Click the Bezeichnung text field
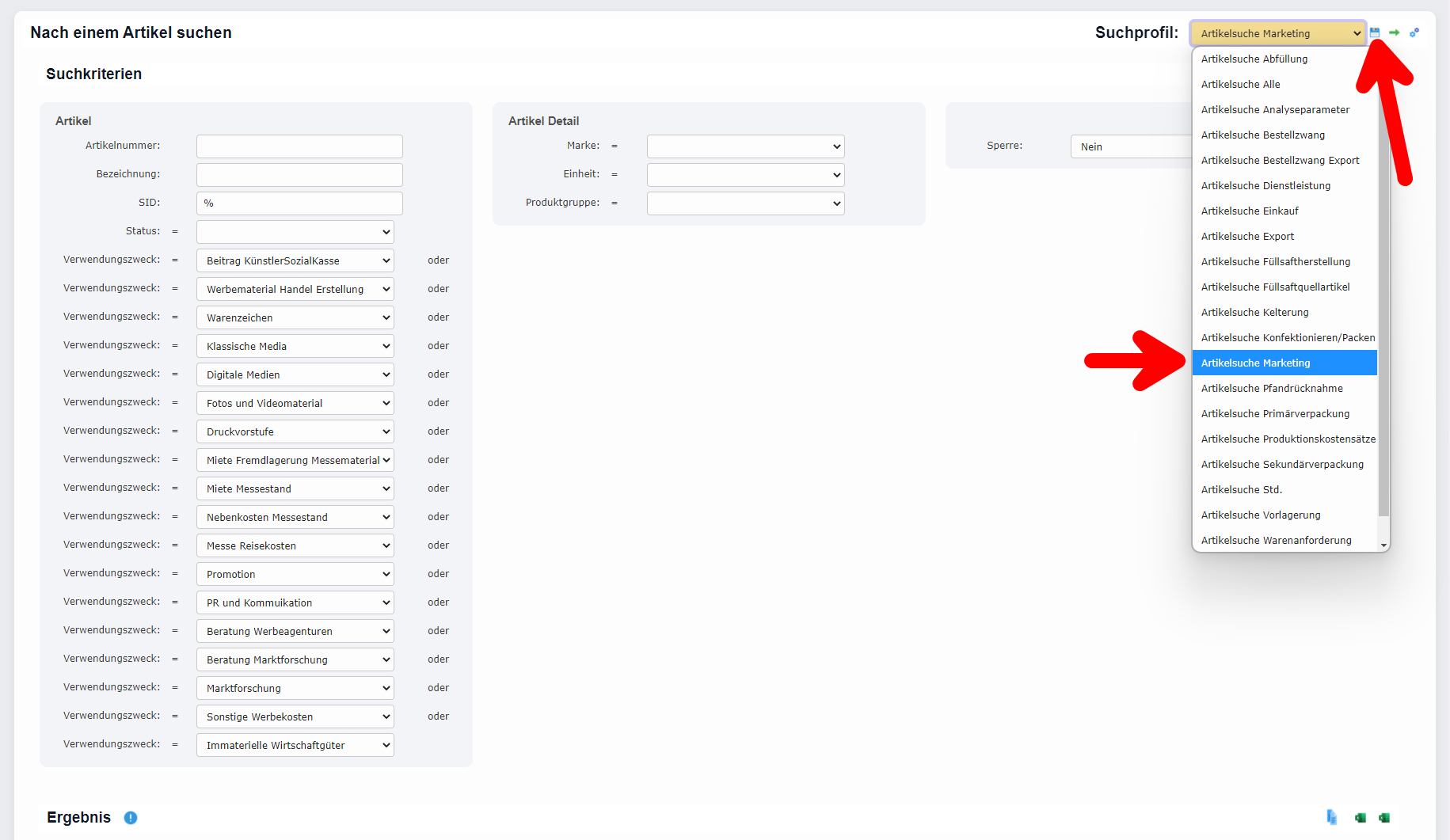Viewport: 1450px width, 840px height. point(299,175)
